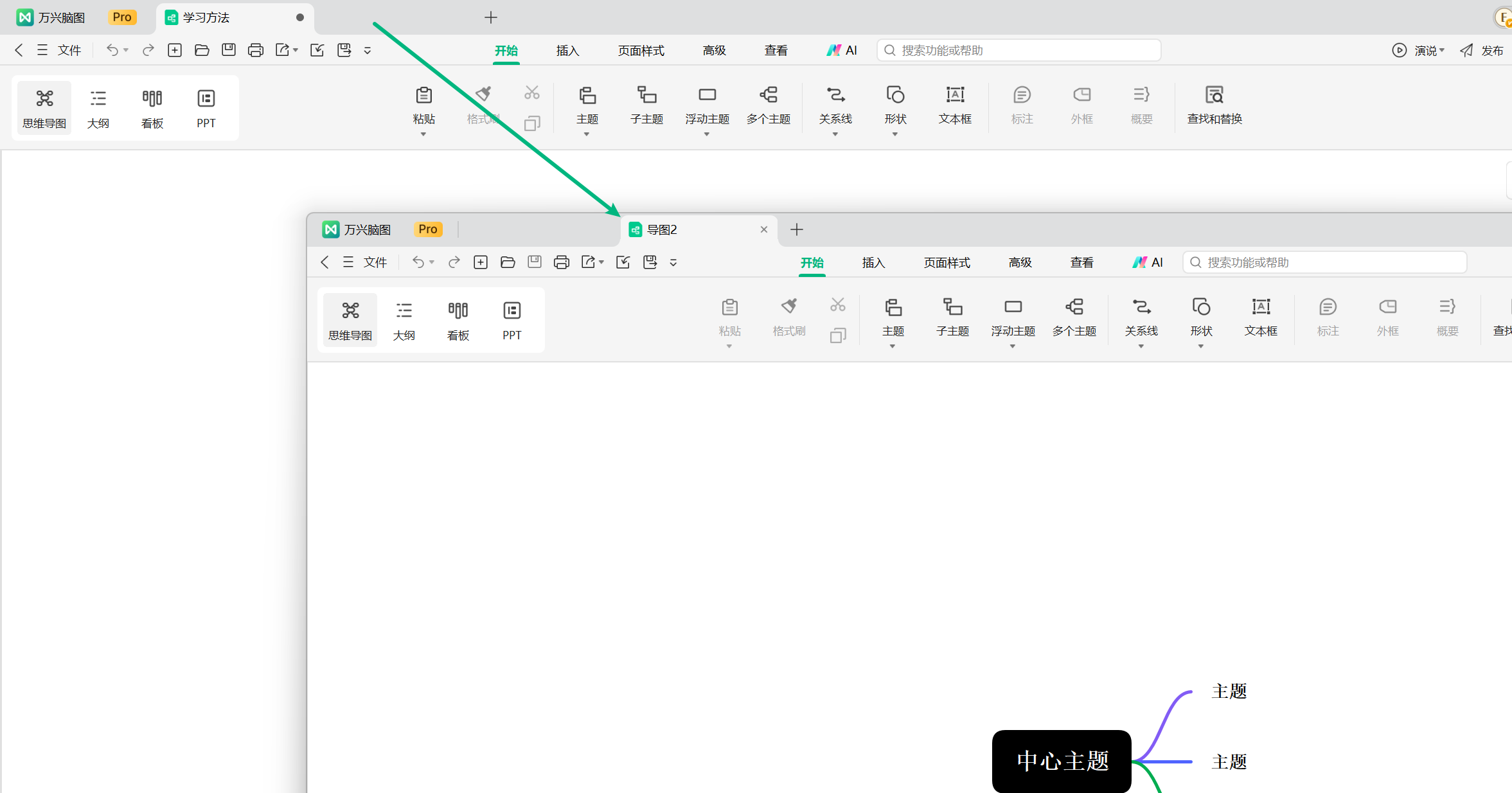Viewport: 1512px width, 793px height.
Task: Click the Topic (主题) icon in back window
Action: pyautogui.click(x=587, y=96)
